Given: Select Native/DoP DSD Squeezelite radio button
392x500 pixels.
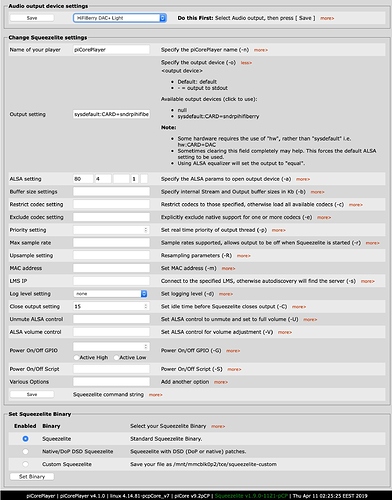Looking at the screenshot, I should click(25, 452).
